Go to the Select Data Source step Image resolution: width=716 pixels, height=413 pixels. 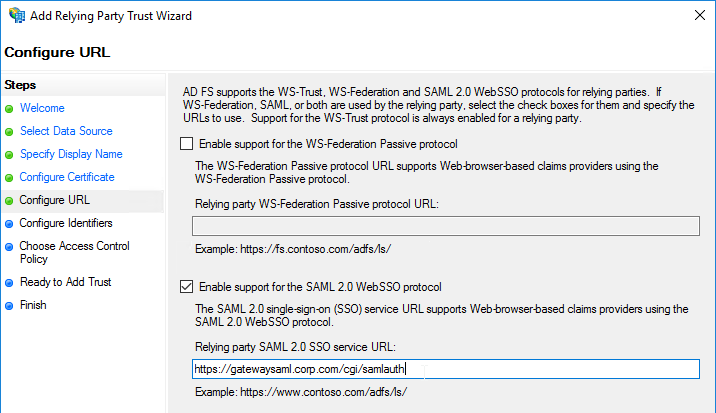click(66, 131)
